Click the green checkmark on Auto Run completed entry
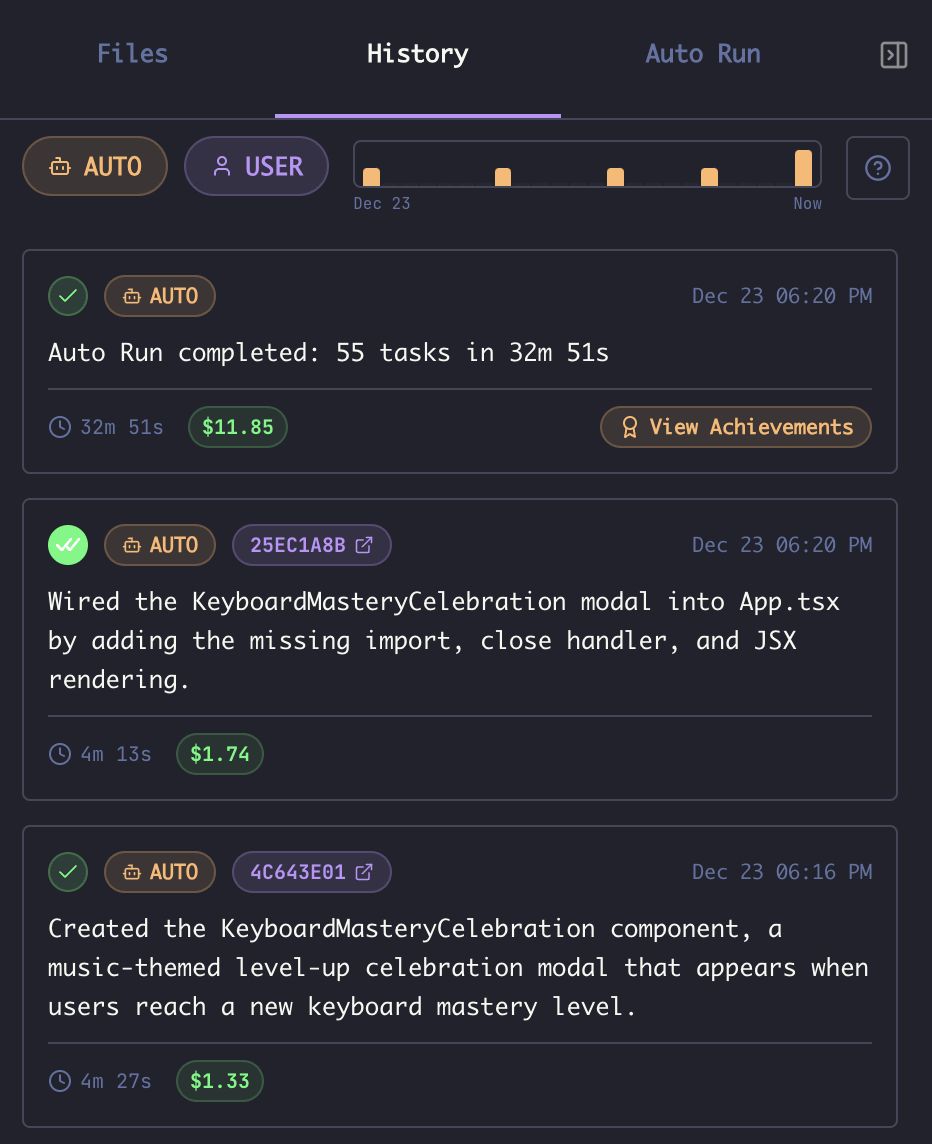Viewport: 932px width, 1144px height. [67, 296]
